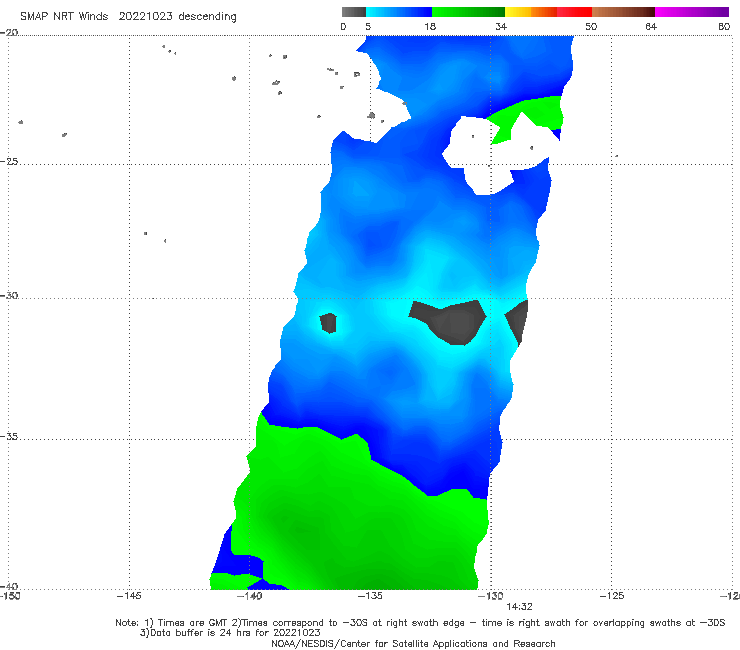
Task: Click the color scale label '34'
Action: pyautogui.click(x=501, y=26)
